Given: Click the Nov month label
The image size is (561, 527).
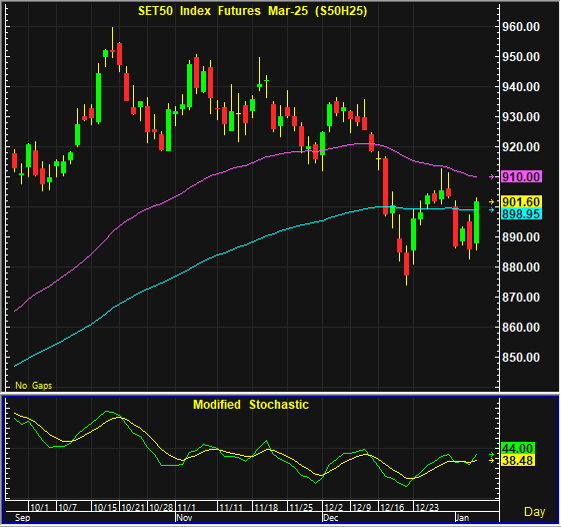Looking at the screenshot, I should 185,518.
